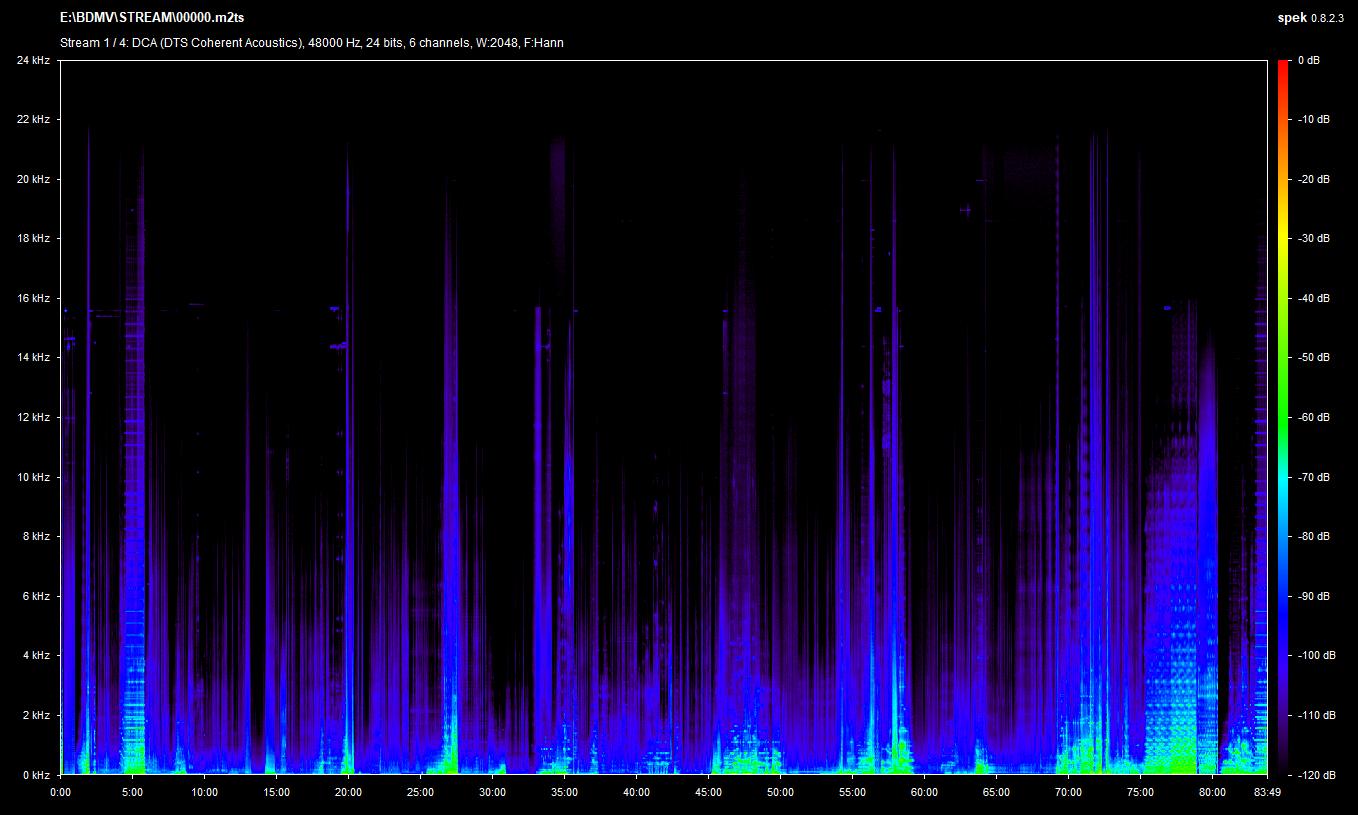
Task: Click the 50:00 time axis marker
Action: tap(780, 792)
